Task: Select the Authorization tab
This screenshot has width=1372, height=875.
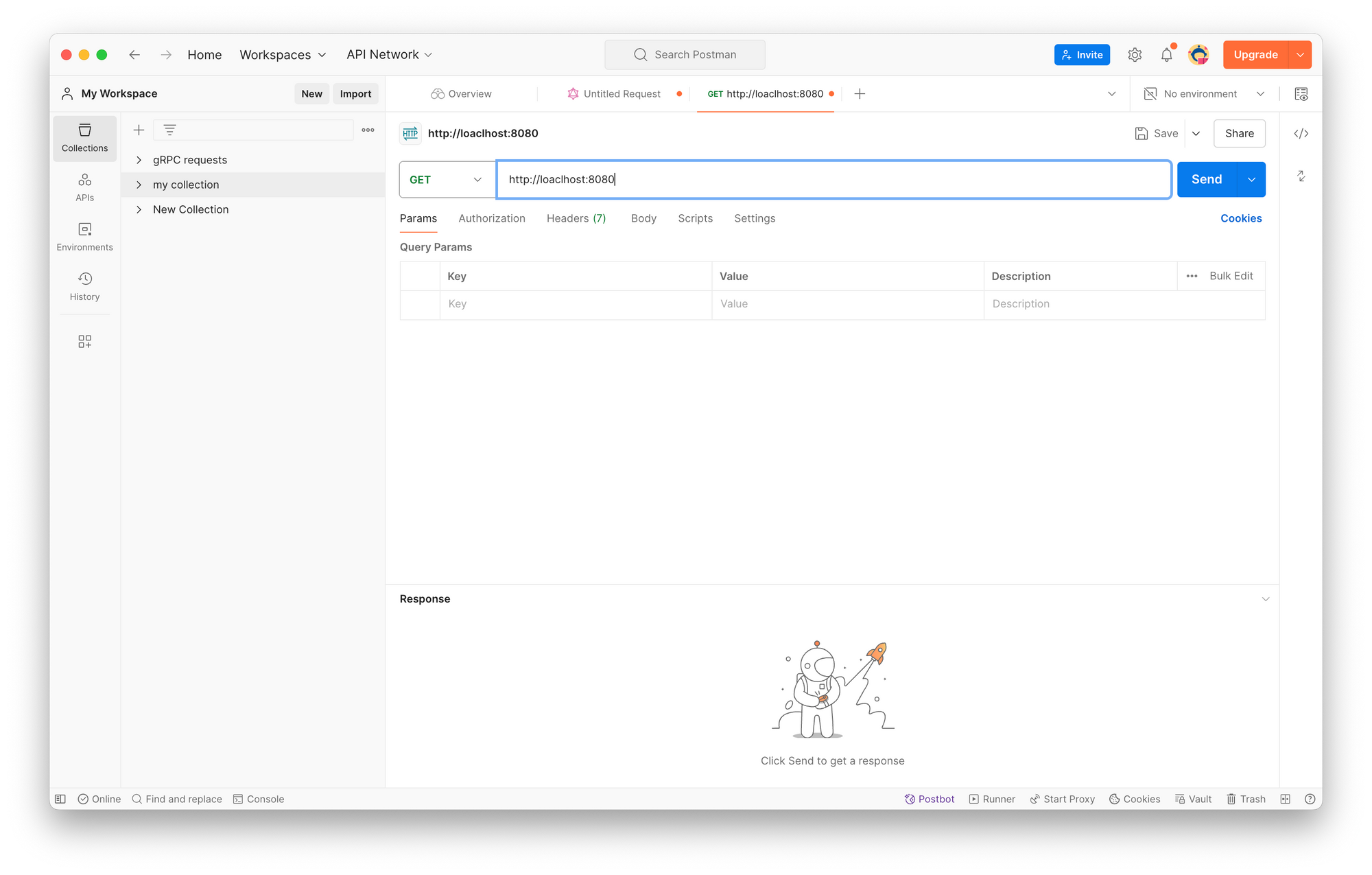Action: coord(492,218)
